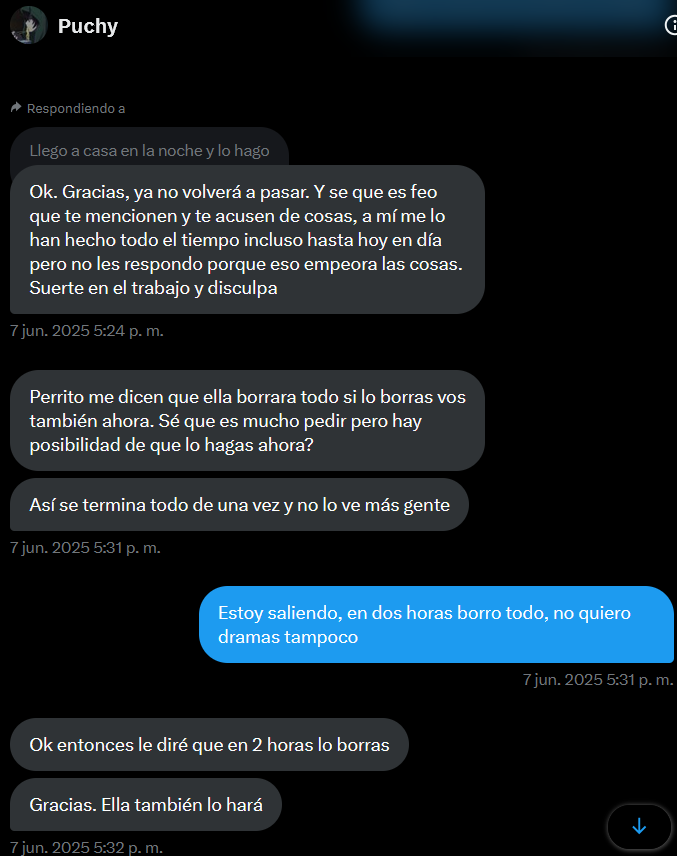Viewport: 677px width, 856px height.
Task: Click message 'Ok entonces le diré que en 2 horas'
Action: pos(209,745)
